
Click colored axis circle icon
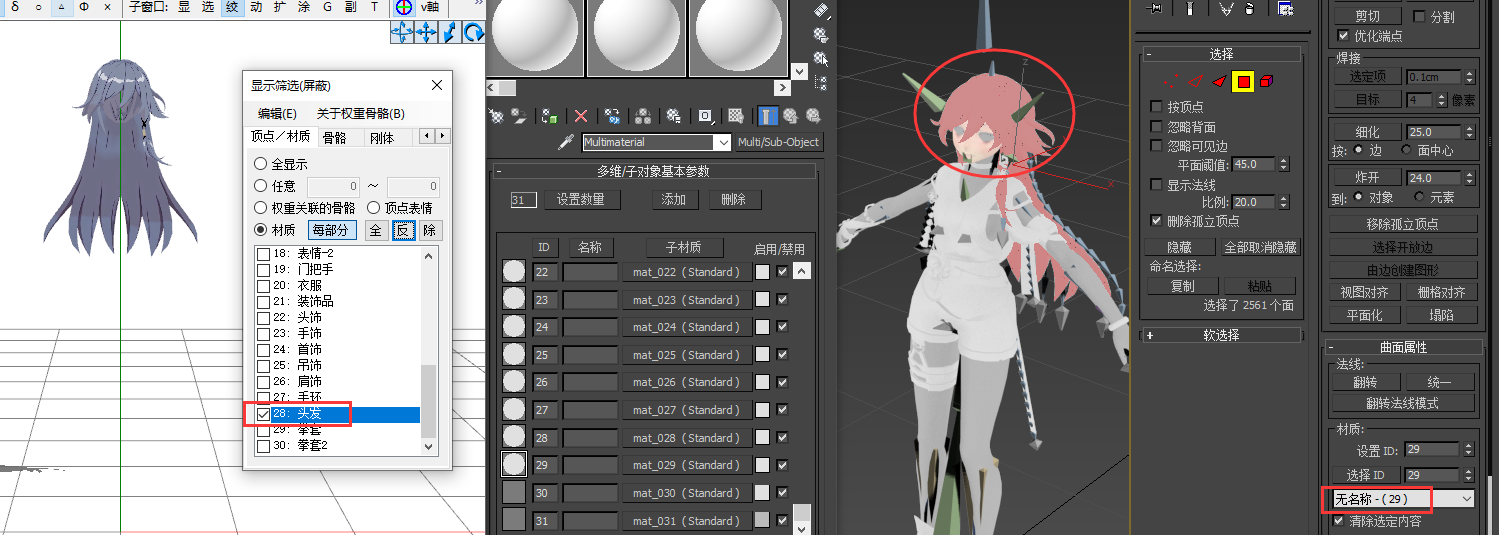(403, 7)
